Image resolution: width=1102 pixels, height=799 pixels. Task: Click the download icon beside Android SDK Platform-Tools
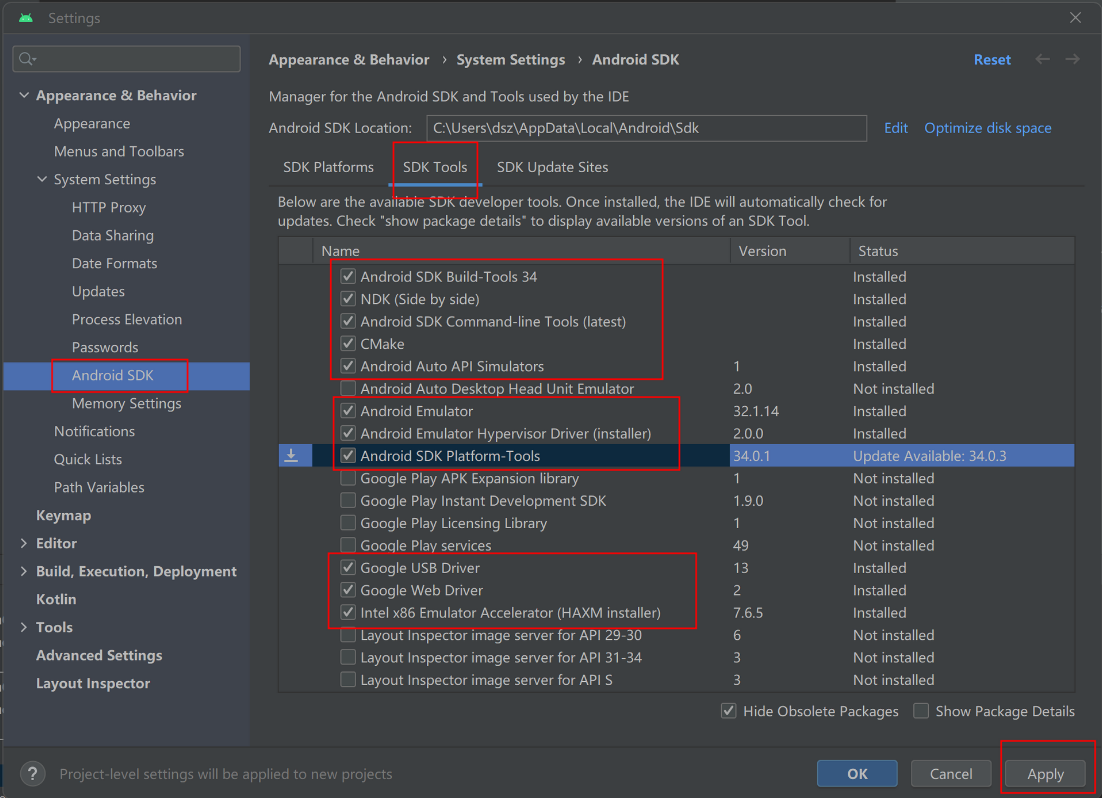291,456
